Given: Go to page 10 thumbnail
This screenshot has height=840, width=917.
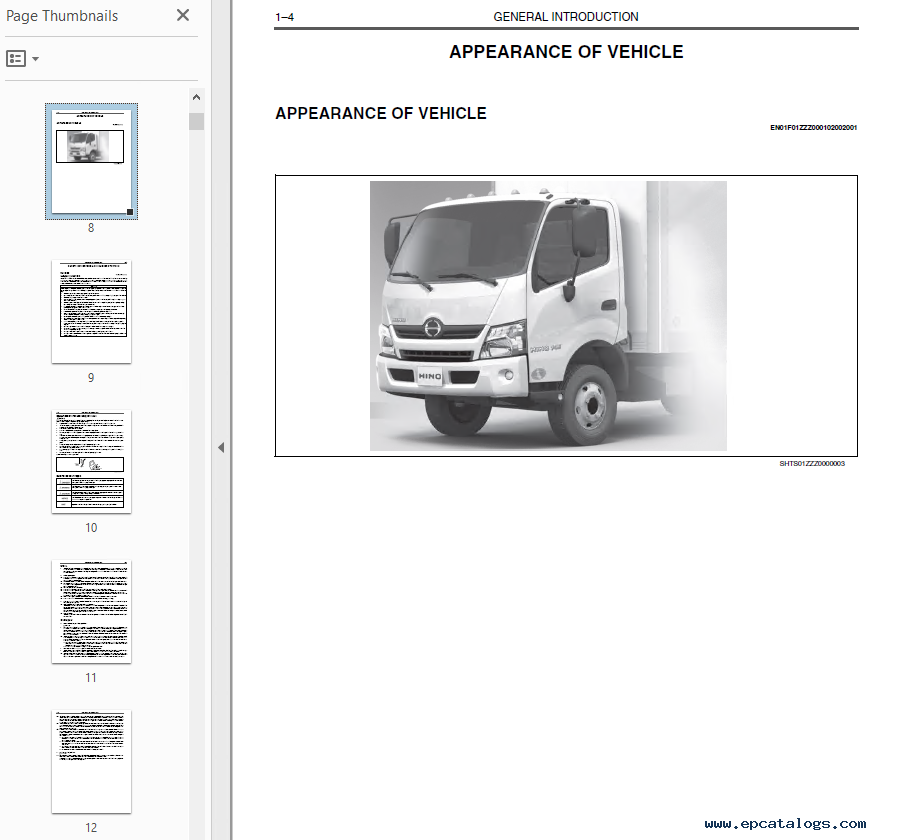Looking at the screenshot, I should point(91,462).
